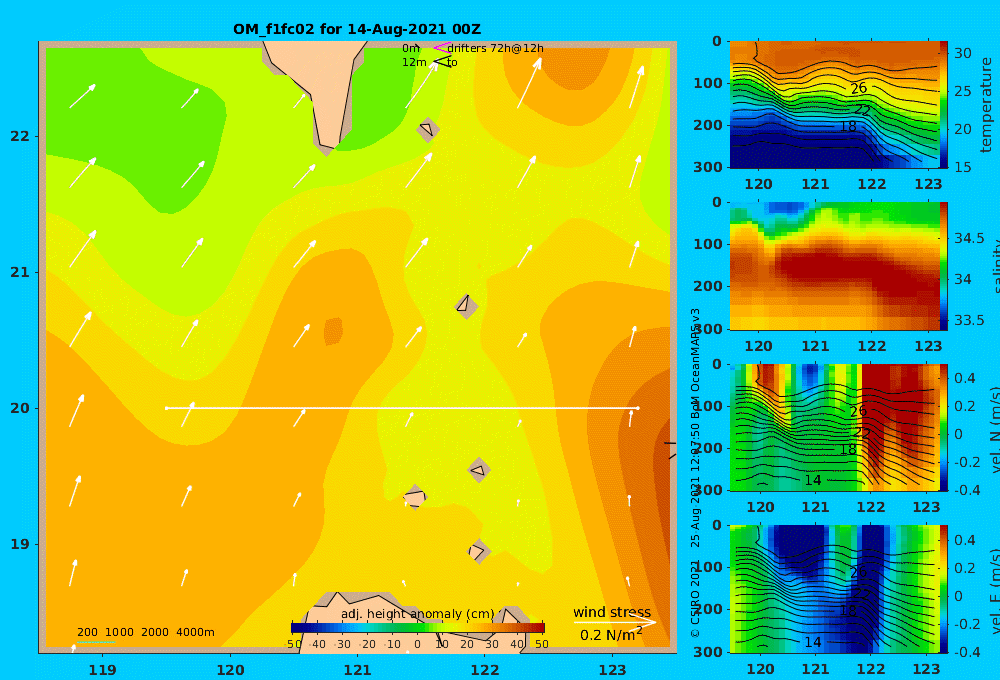1000x680 pixels.
Task: Click latitude tick label 22 on main map
Action: click(20, 136)
